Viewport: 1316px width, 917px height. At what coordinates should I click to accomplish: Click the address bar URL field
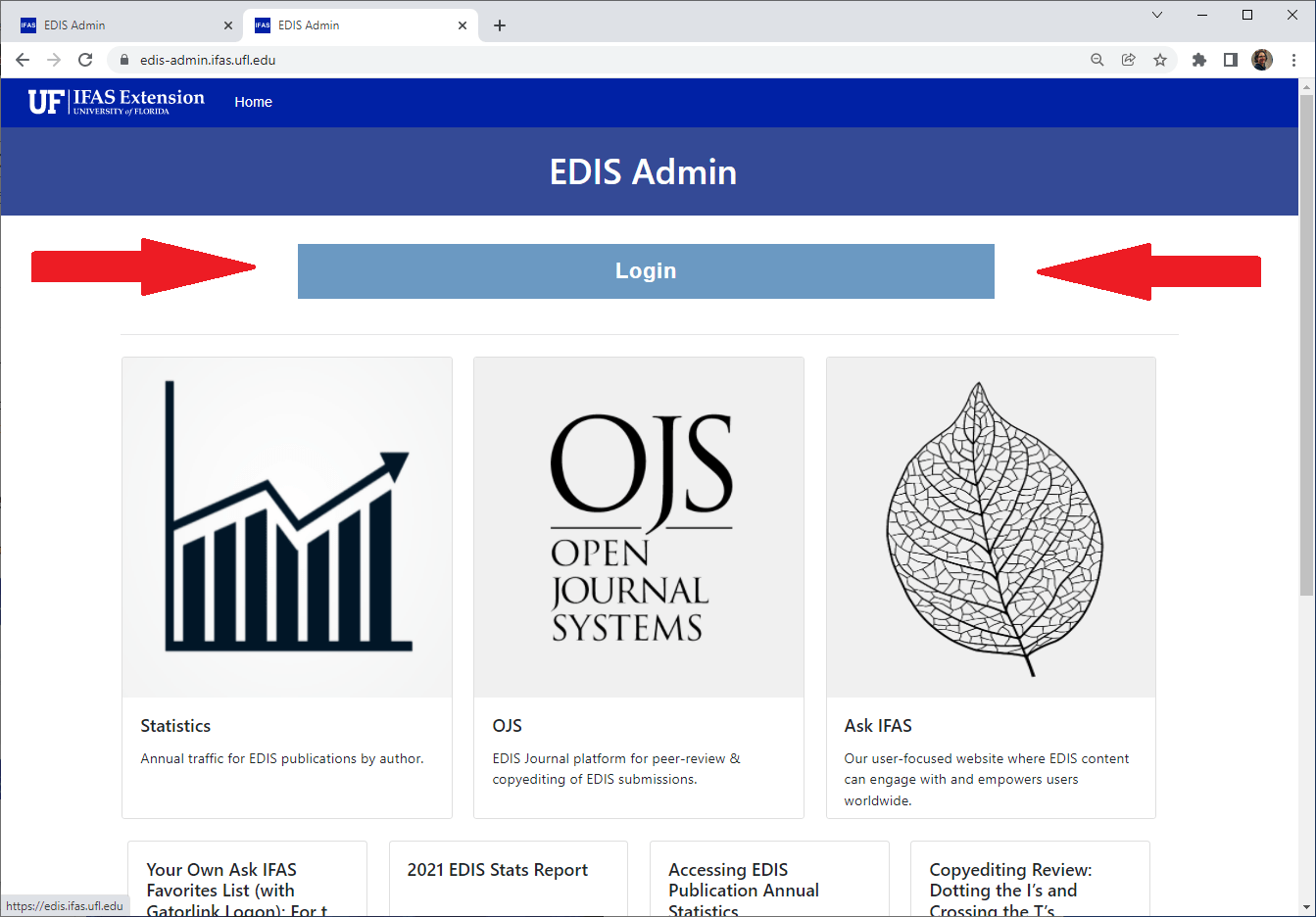tap(588, 60)
